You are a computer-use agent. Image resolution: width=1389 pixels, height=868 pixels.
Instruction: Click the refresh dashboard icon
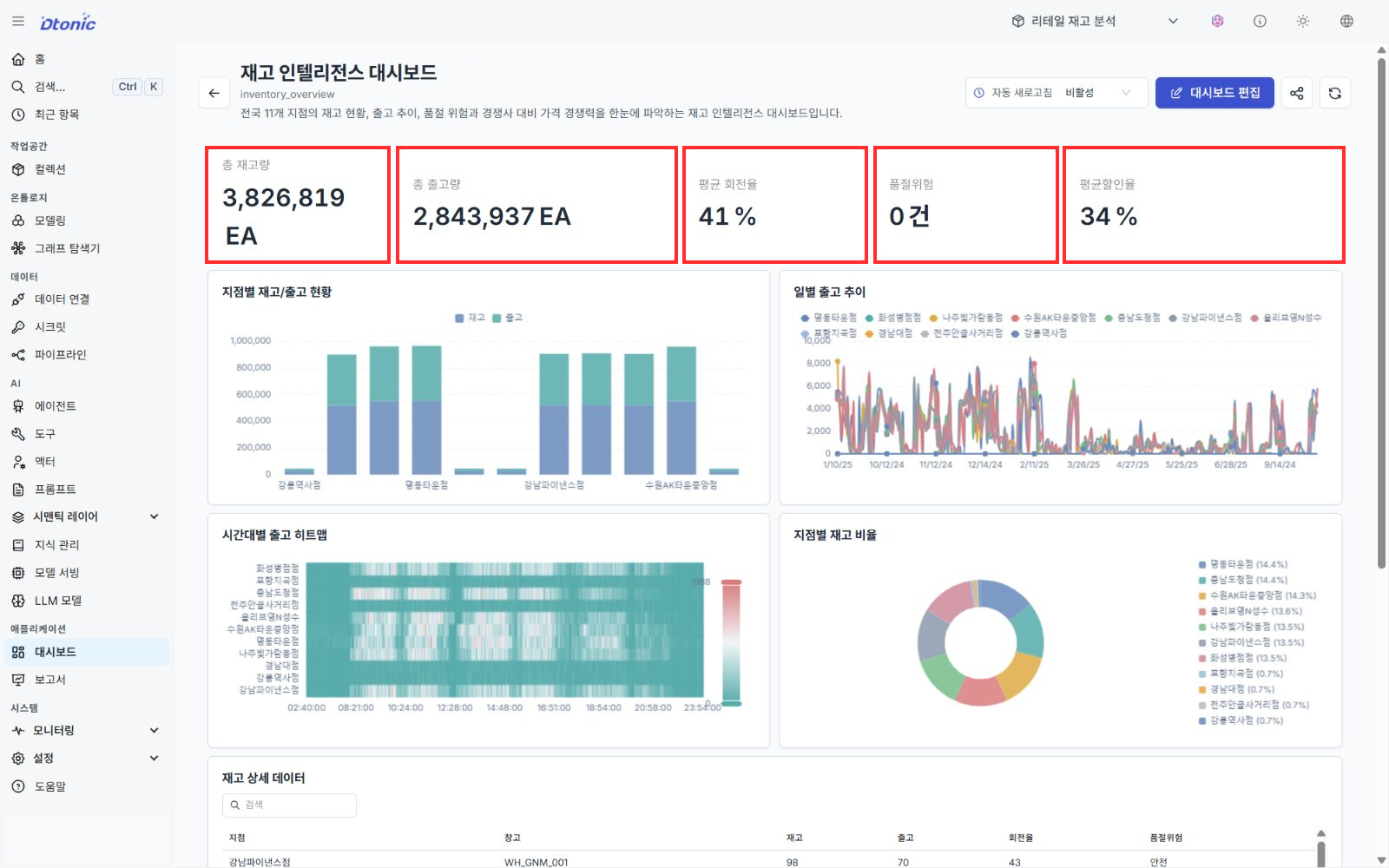(x=1335, y=93)
